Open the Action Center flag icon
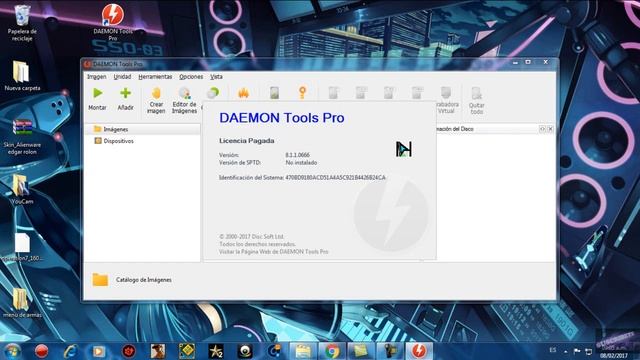 577,351
